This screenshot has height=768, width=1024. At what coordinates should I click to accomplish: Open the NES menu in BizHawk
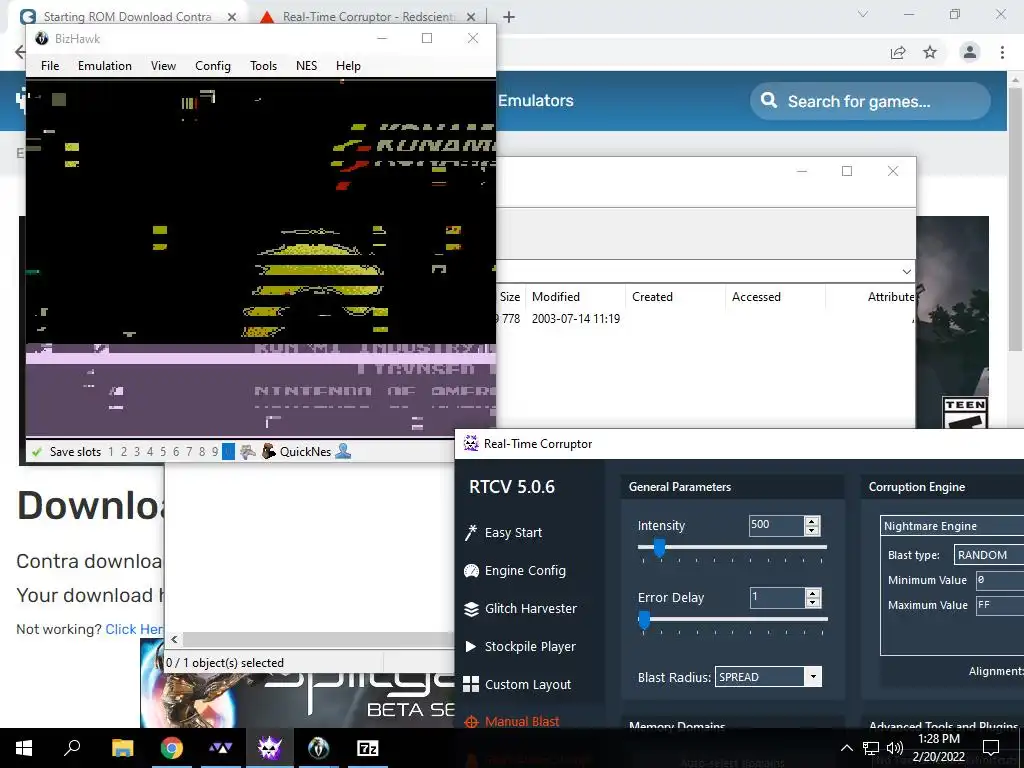tap(306, 65)
